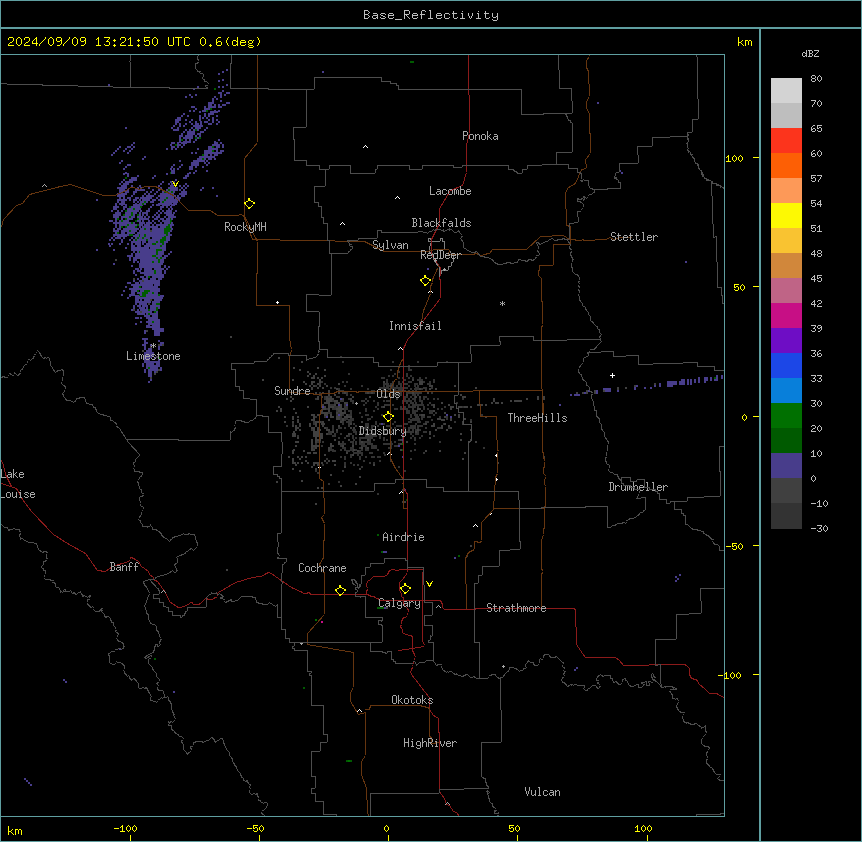Click the white asterisk marker east of Innisfail
Image resolution: width=862 pixels, height=842 pixels.
(x=502, y=303)
